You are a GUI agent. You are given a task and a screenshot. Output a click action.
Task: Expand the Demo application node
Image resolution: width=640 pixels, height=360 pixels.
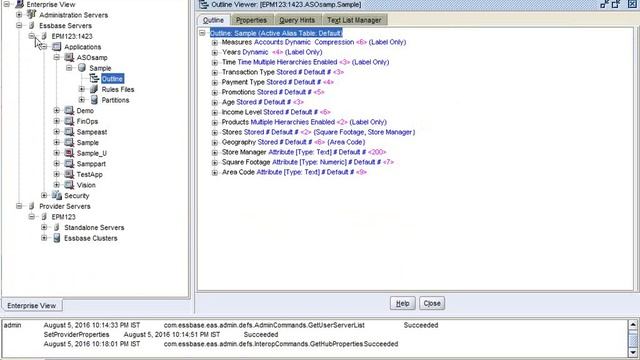[57, 110]
